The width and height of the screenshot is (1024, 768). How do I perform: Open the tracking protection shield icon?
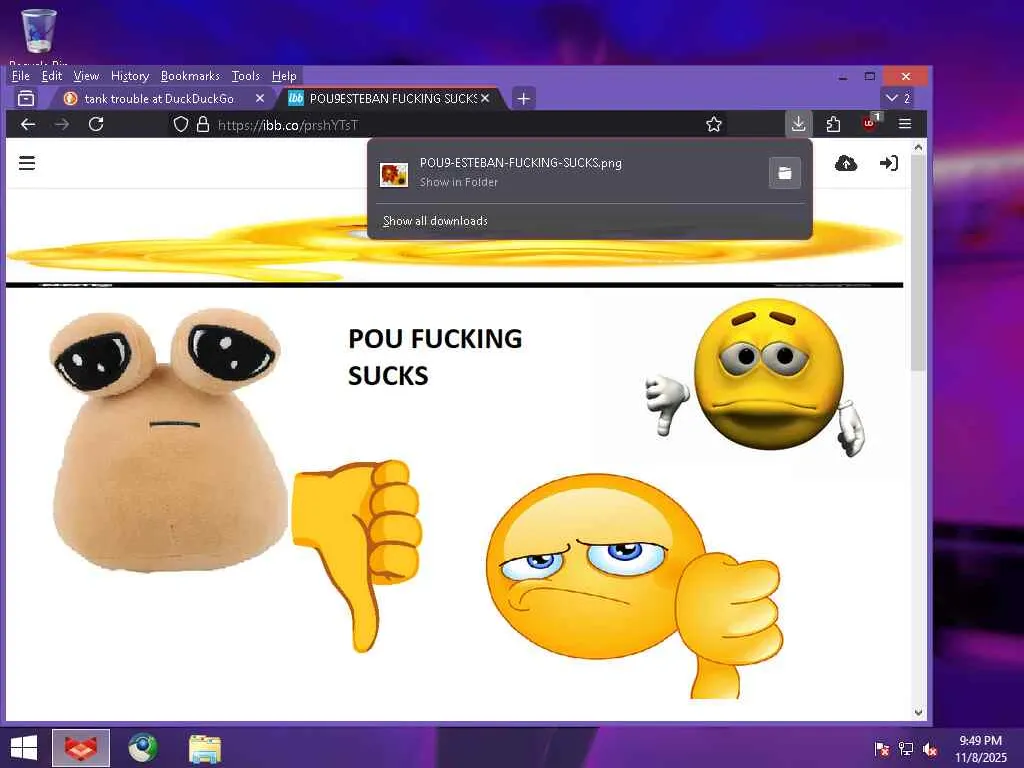[x=181, y=124]
